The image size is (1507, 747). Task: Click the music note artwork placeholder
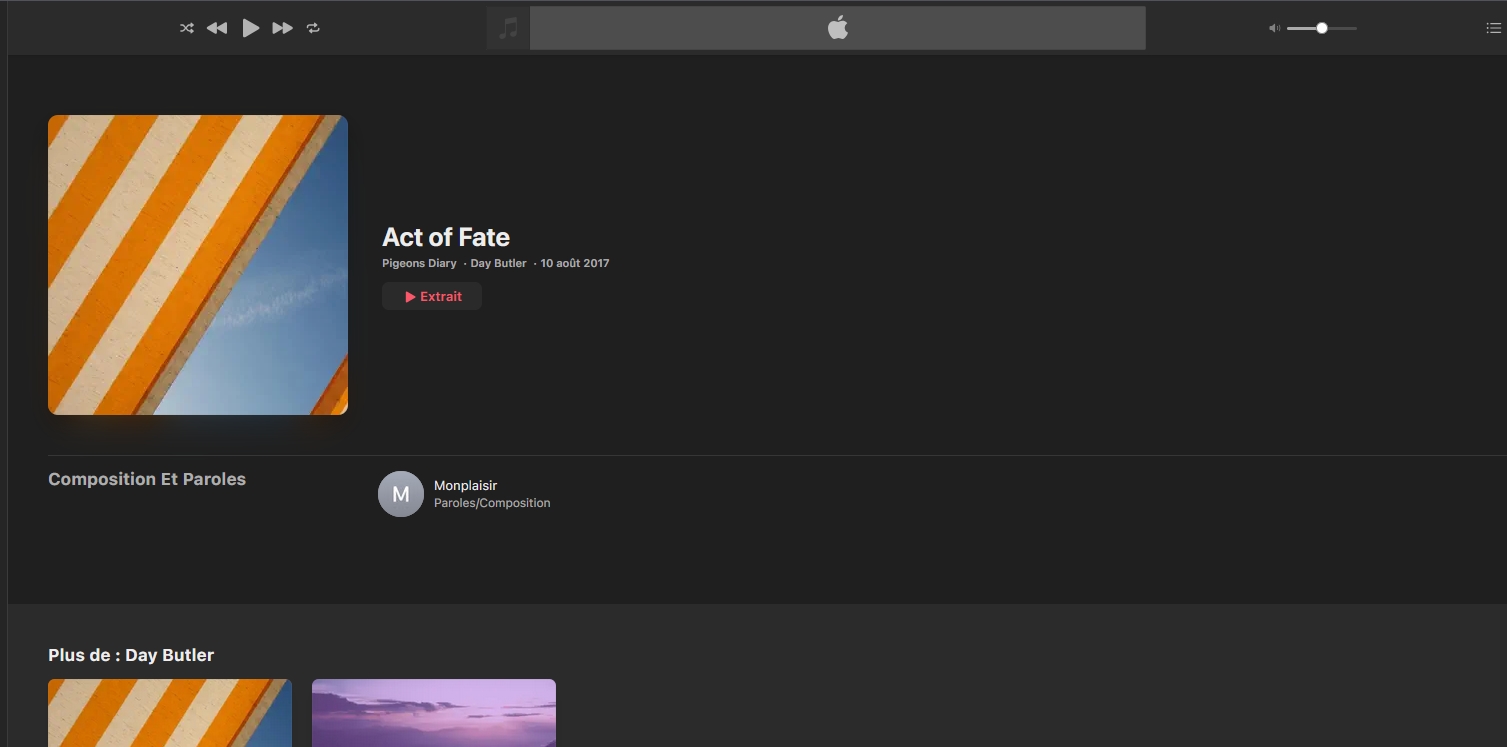tap(508, 28)
